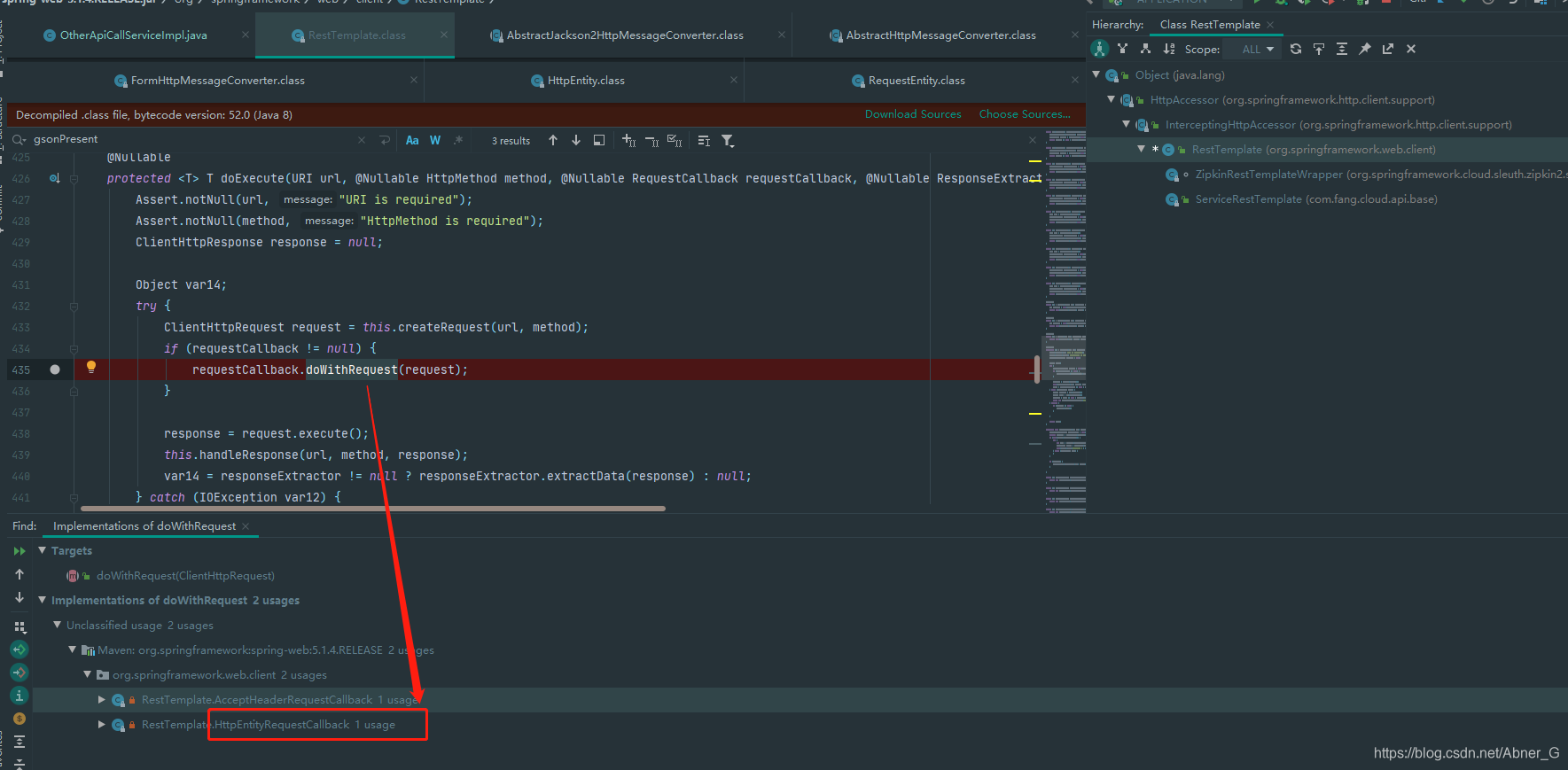Click the editor horizontal scrollbar
The height and width of the screenshot is (770, 1568).
372,509
